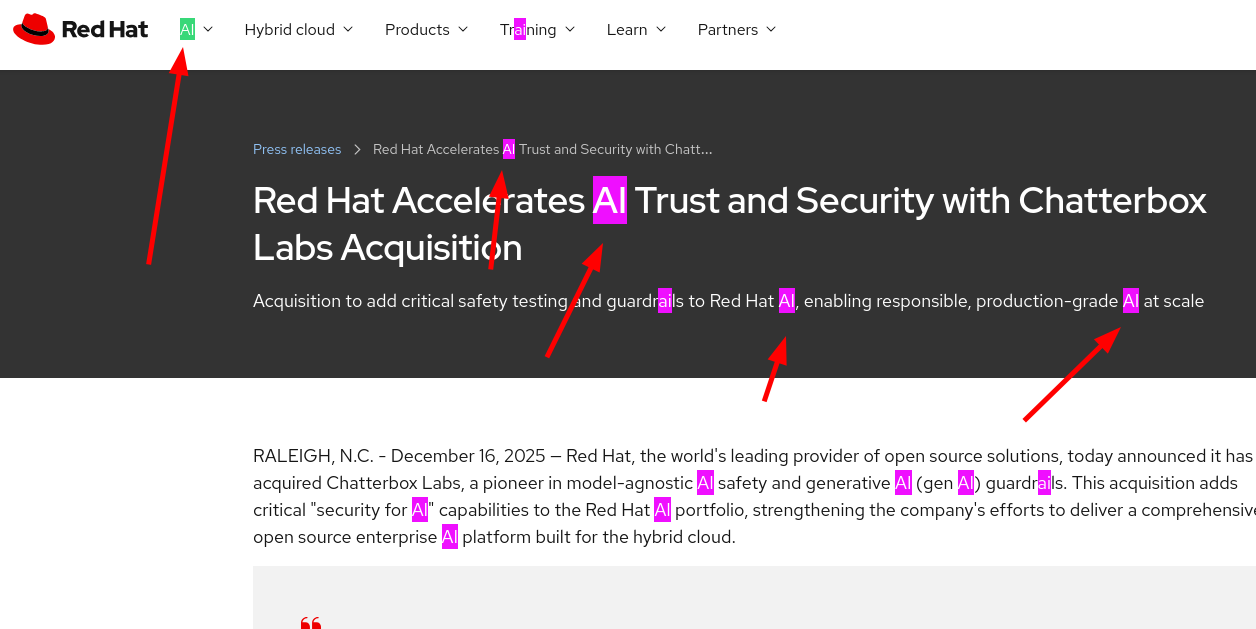1256x629 pixels.
Task: Click highlighted AI in security for AI phrase
Action: click(419, 510)
